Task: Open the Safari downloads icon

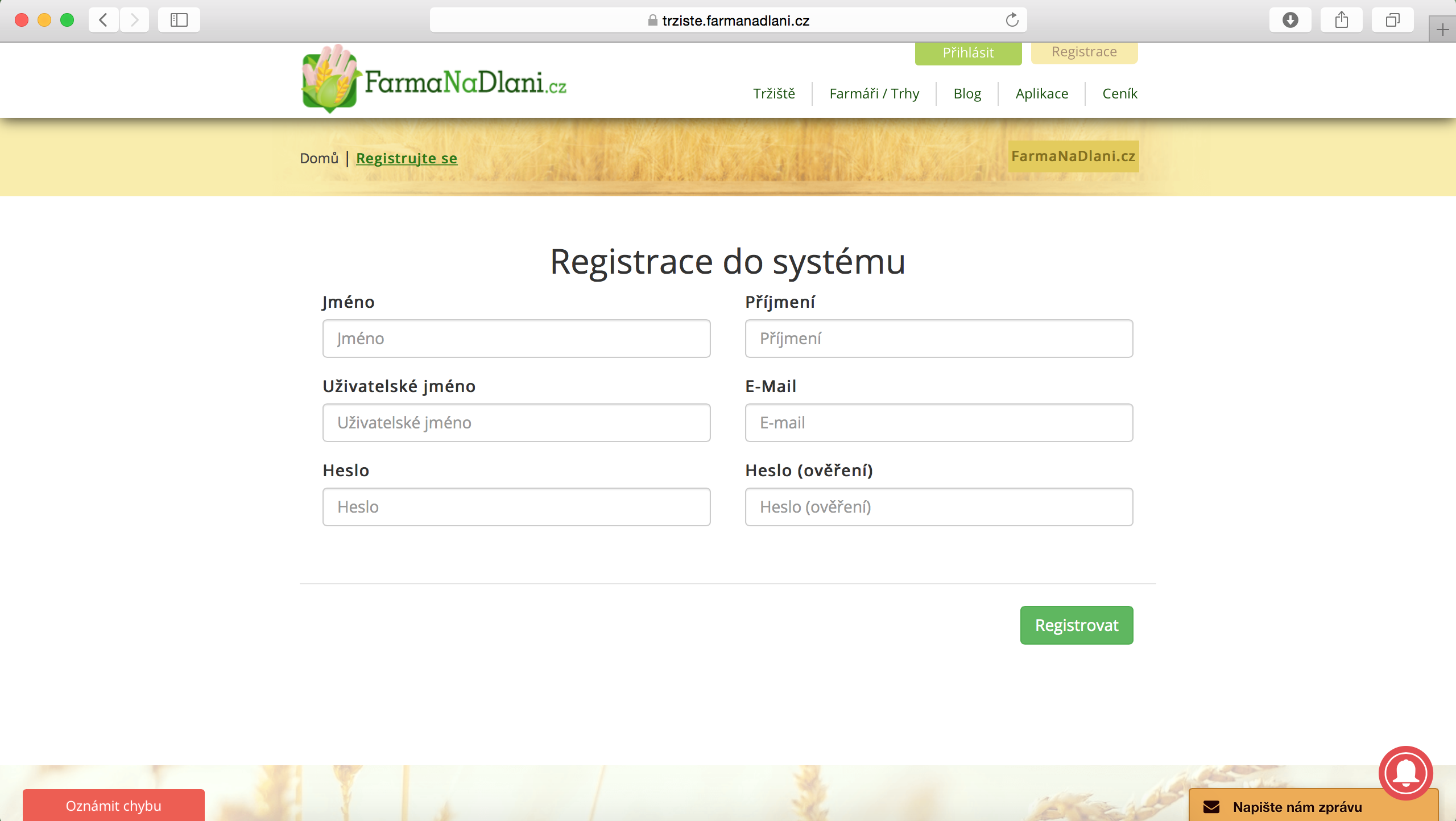Action: point(1290,20)
